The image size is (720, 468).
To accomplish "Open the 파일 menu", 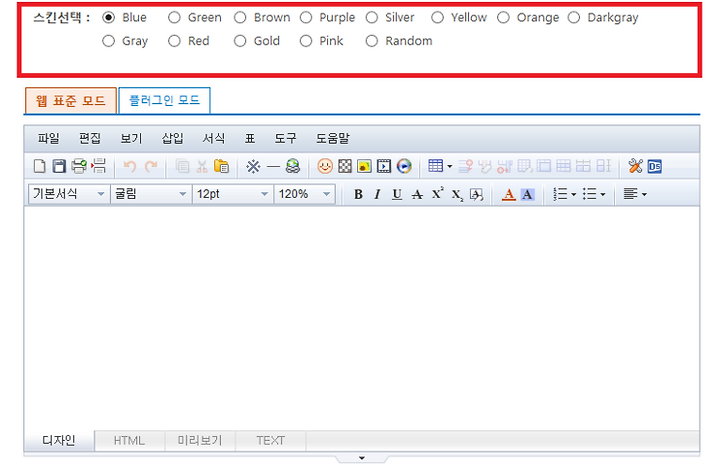I will 48,138.
